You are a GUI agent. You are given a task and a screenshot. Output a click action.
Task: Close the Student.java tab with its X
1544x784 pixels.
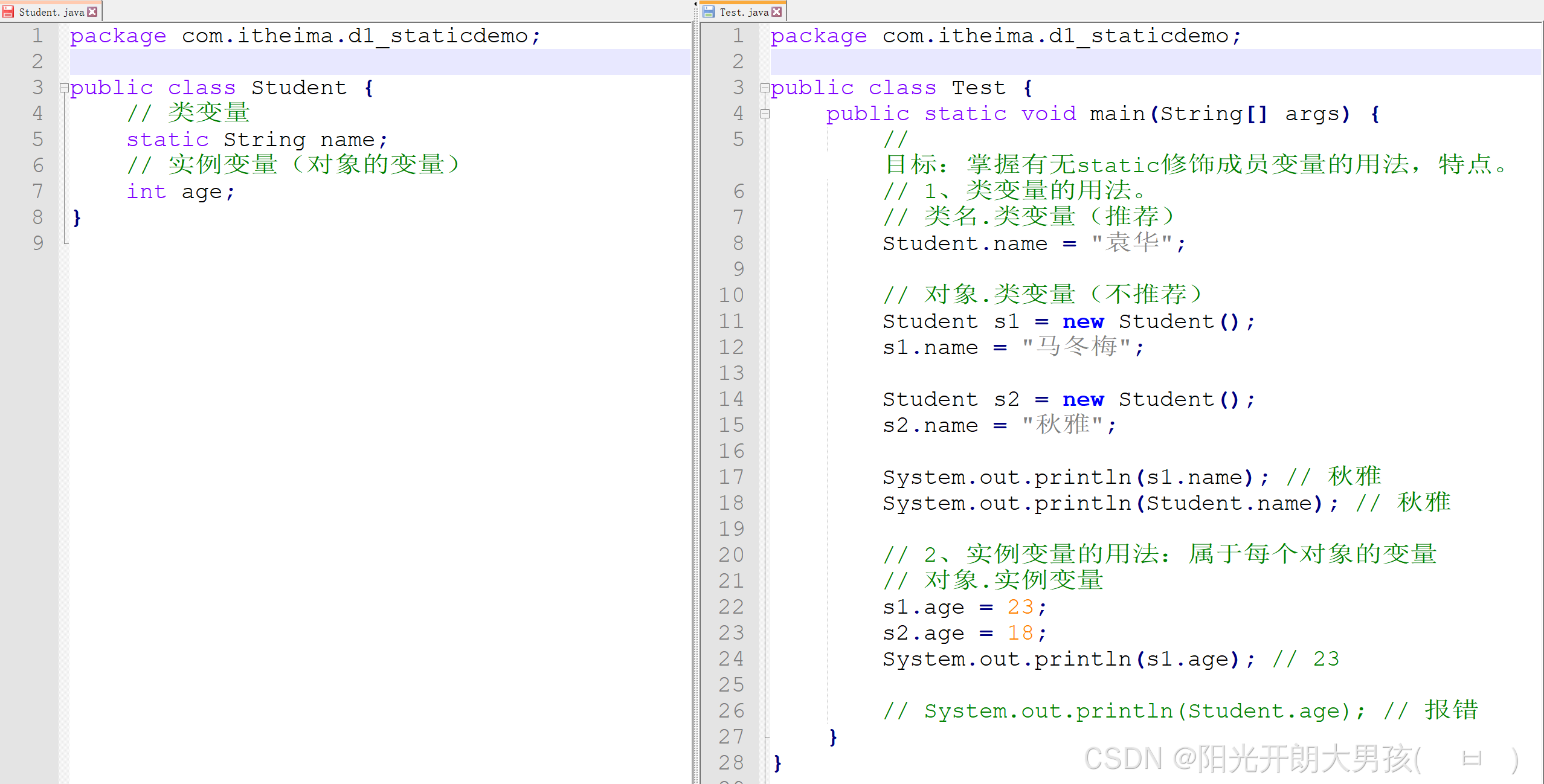[x=92, y=11]
